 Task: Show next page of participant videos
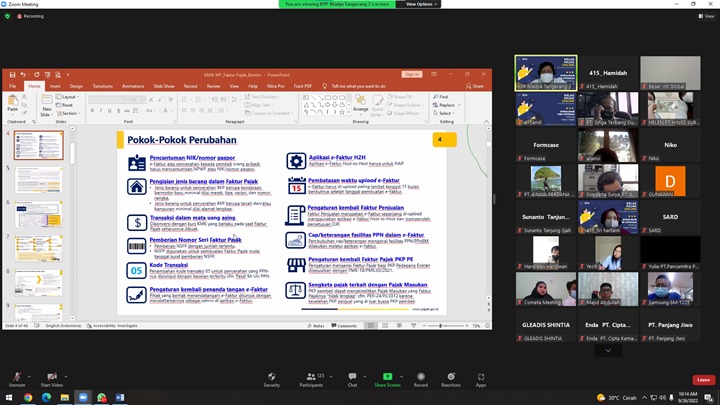pos(608,351)
